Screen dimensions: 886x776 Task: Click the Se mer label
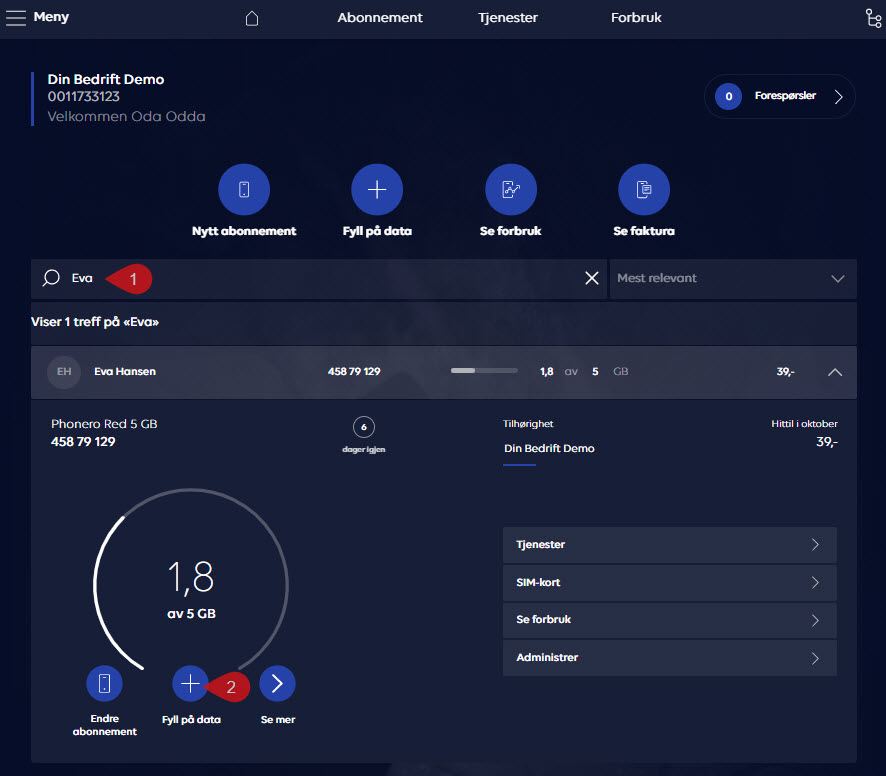click(x=277, y=719)
